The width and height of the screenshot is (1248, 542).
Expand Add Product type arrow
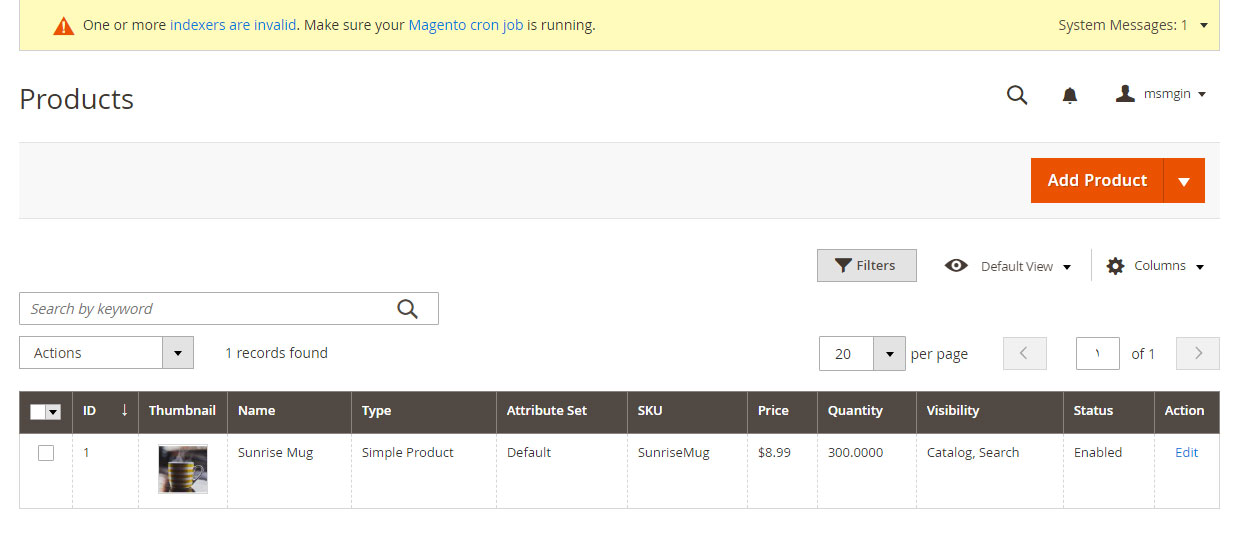click(1184, 181)
